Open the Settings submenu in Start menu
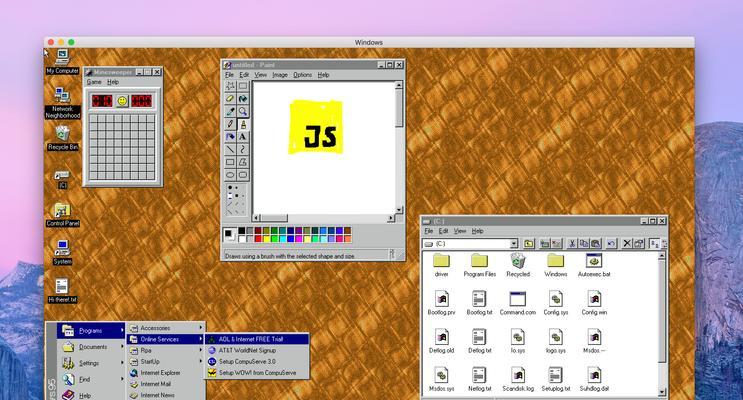Screen dimensions: 743x400 [91, 363]
